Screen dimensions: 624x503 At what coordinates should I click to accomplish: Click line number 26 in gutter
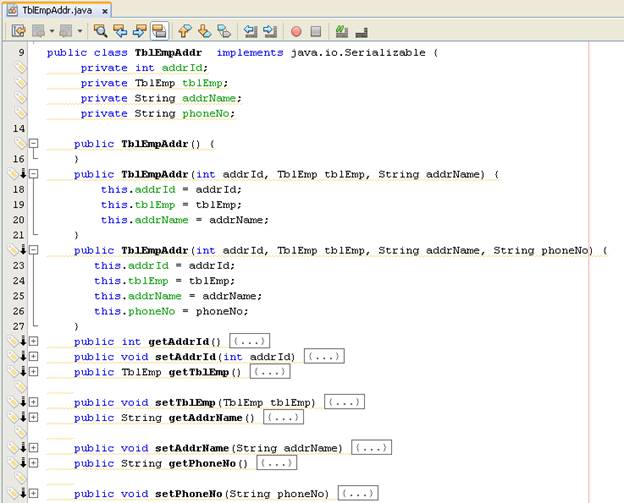click(x=19, y=311)
